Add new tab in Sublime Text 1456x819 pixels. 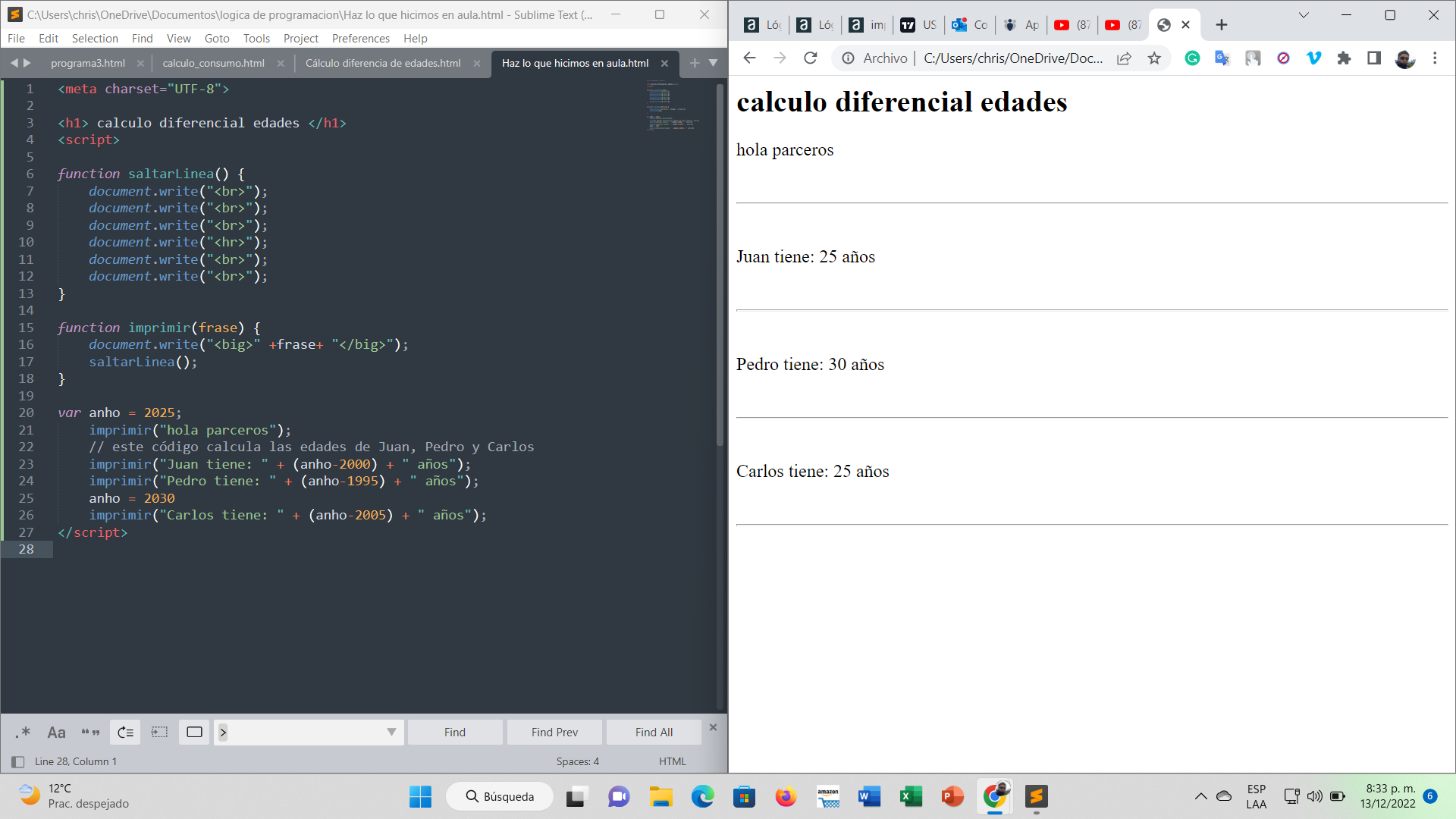tap(695, 63)
